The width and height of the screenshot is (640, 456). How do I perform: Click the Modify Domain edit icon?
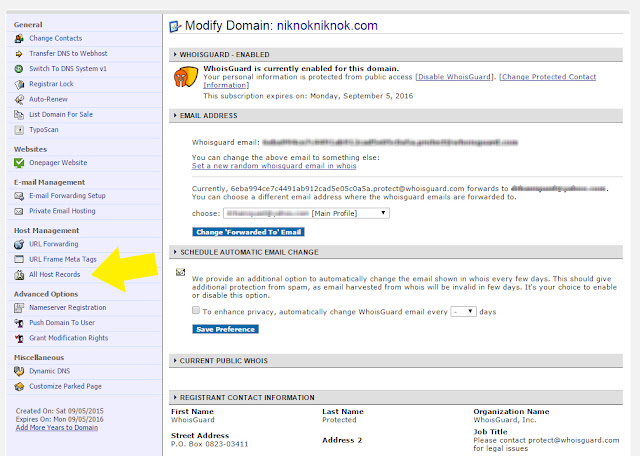coord(175,27)
